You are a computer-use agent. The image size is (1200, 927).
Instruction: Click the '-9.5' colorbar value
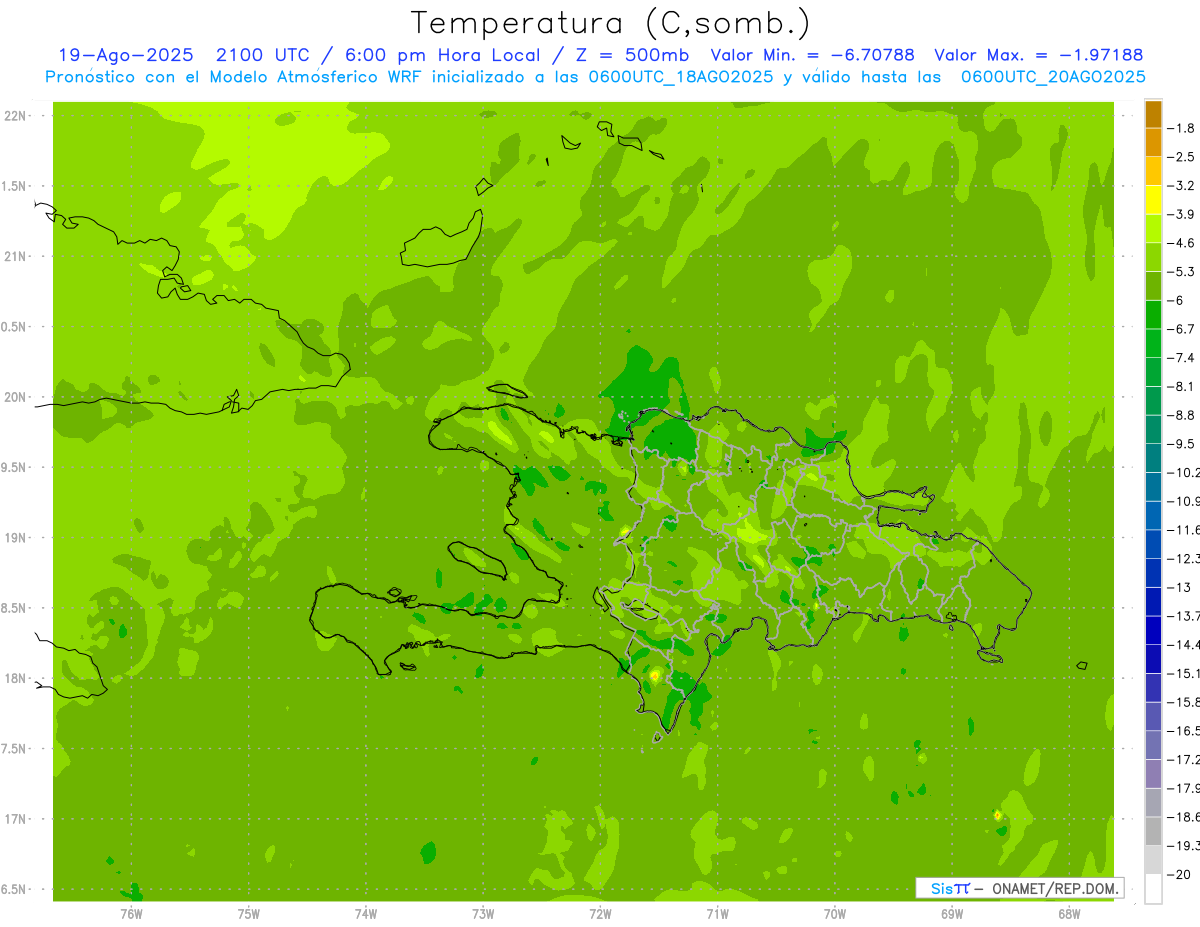[1183, 444]
